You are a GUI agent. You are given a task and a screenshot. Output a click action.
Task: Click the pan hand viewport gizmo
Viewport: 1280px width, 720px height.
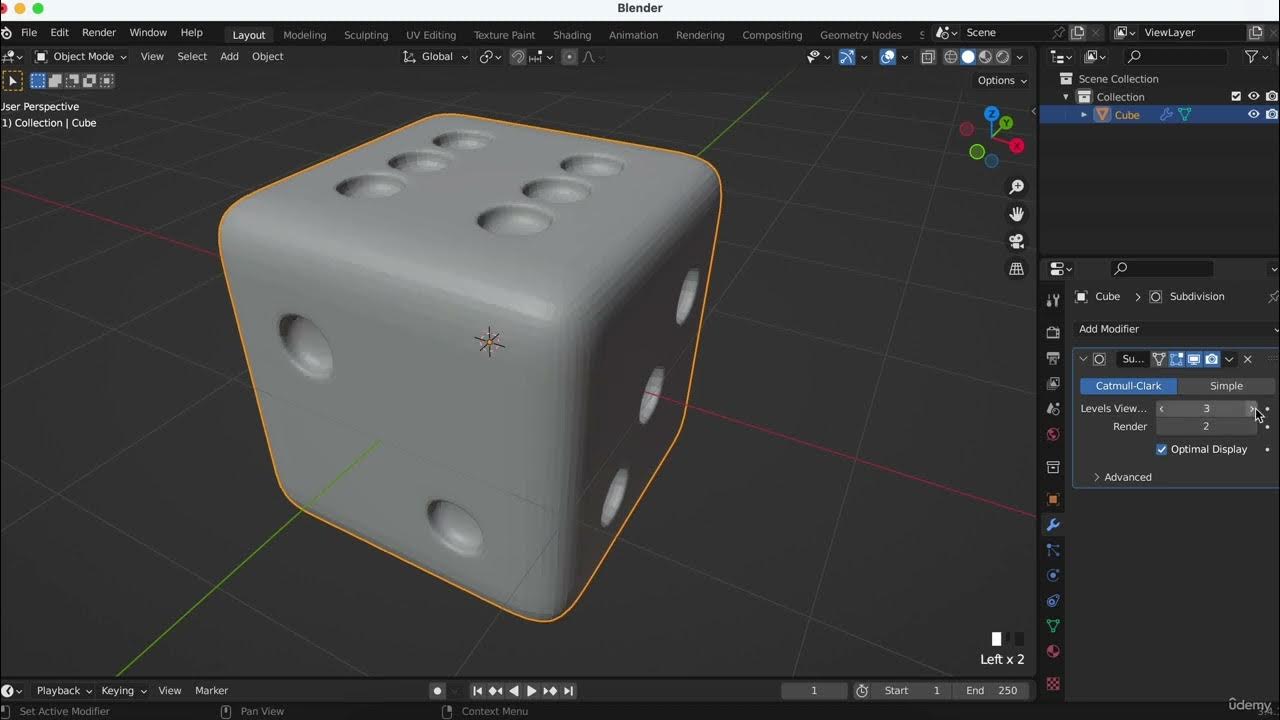coord(1017,214)
